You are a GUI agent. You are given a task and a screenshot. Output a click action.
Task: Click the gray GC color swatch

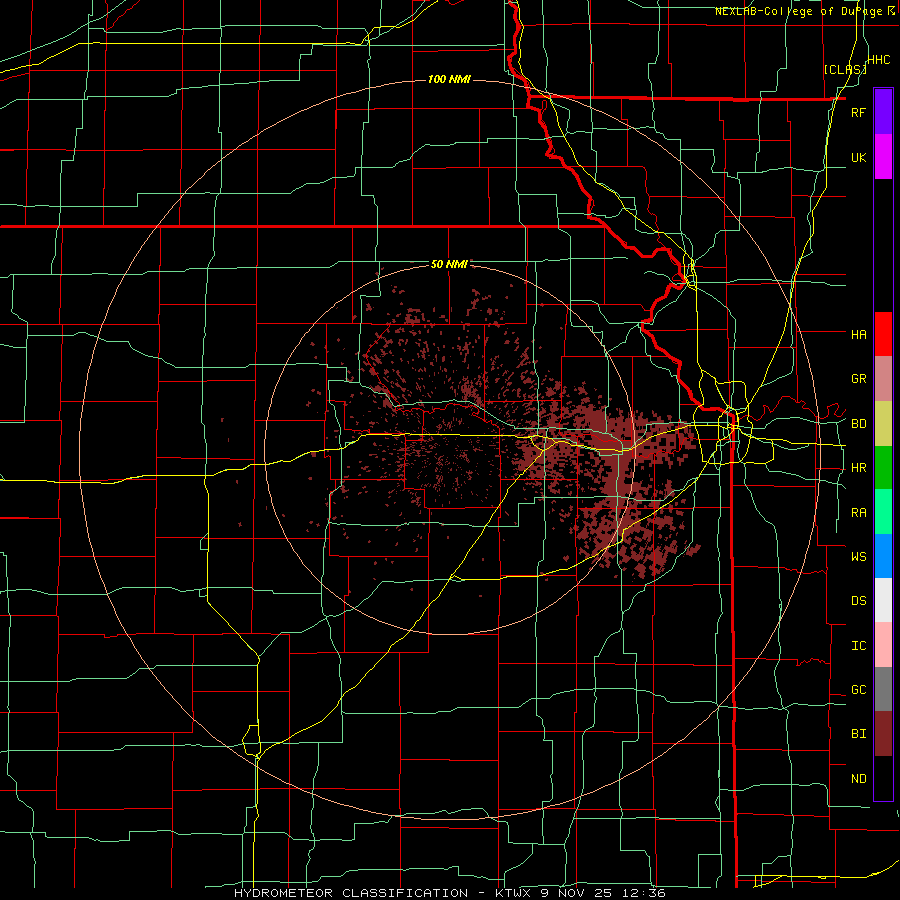pos(883,689)
